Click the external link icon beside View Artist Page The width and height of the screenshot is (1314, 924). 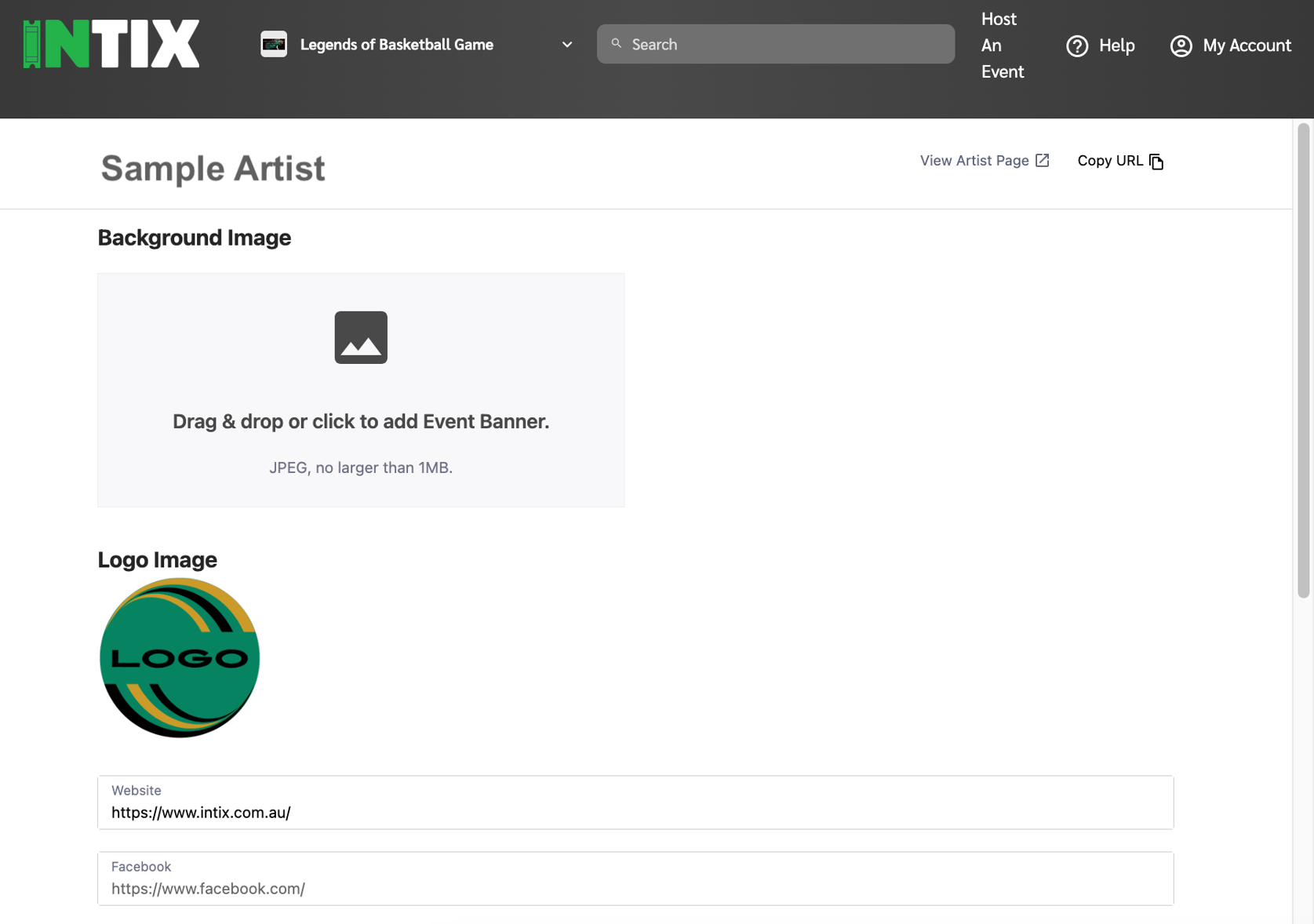1042,159
